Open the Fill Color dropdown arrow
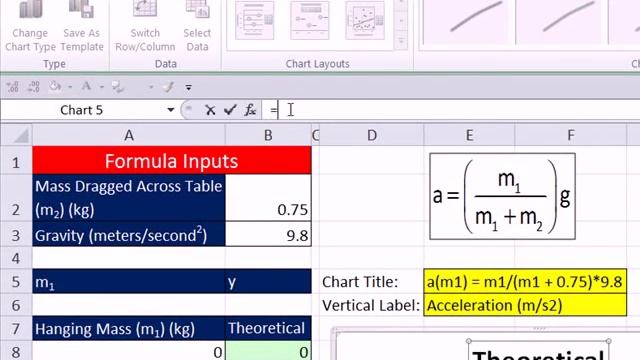Image resolution: width=640 pixels, height=360 pixels. 70,87
